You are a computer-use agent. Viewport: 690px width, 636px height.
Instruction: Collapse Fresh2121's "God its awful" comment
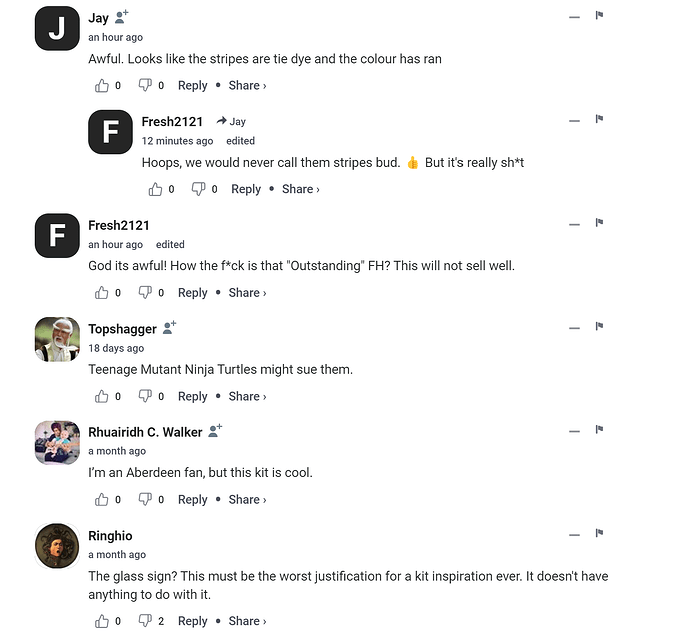[574, 224]
